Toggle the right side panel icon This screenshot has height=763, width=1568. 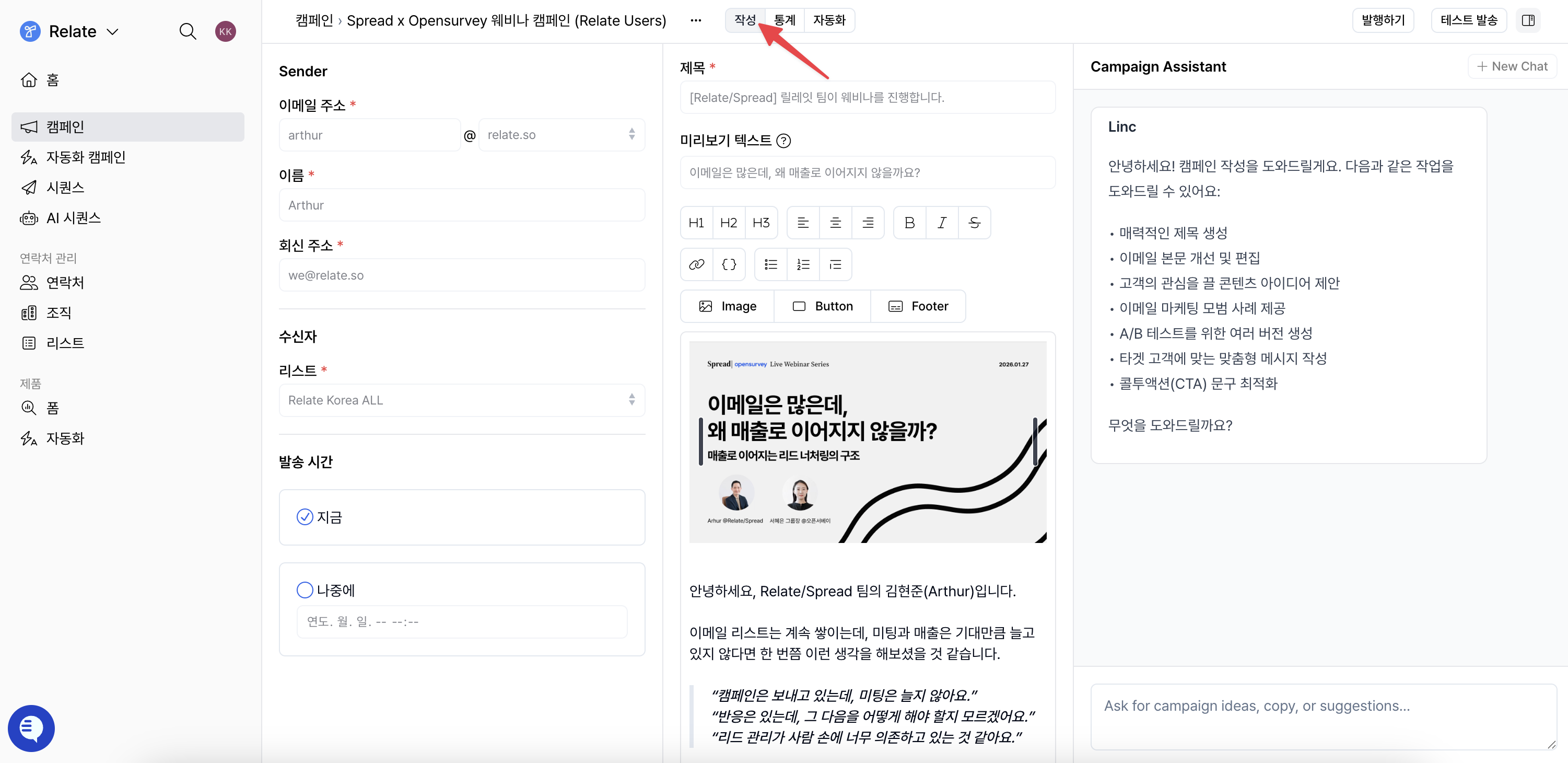coord(1528,20)
